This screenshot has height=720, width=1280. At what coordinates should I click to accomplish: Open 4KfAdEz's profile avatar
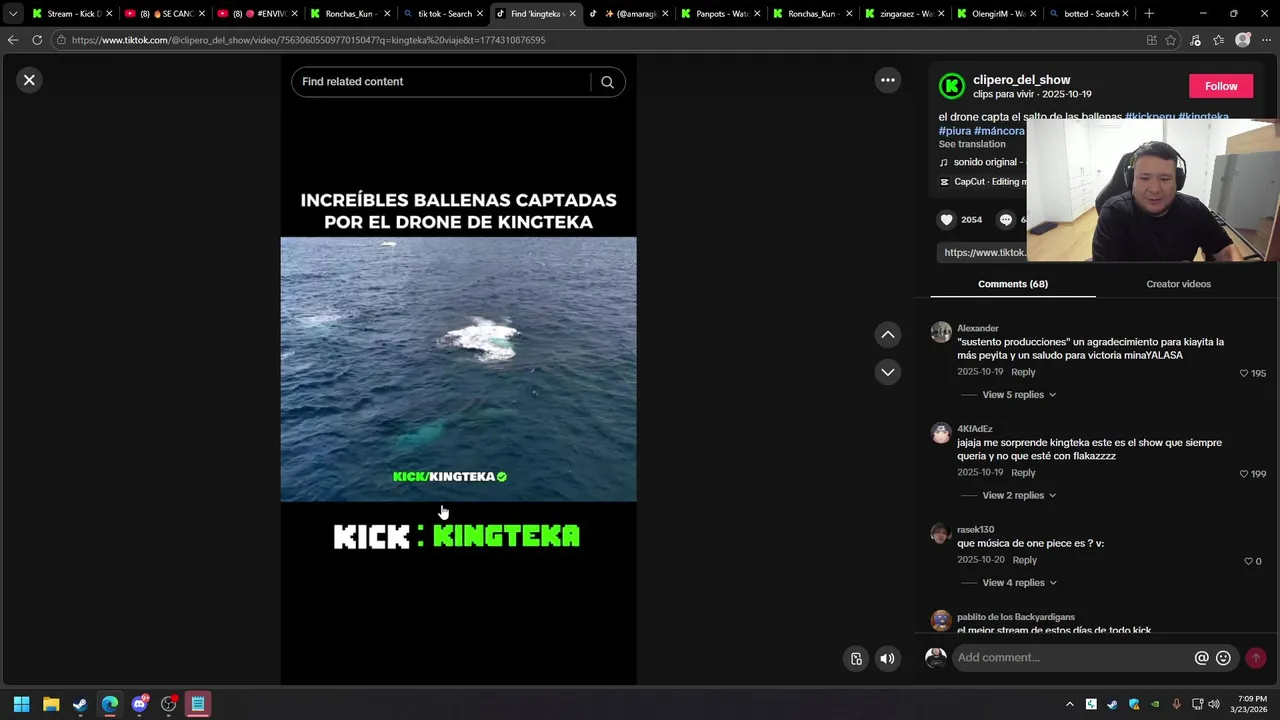click(x=941, y=433)
